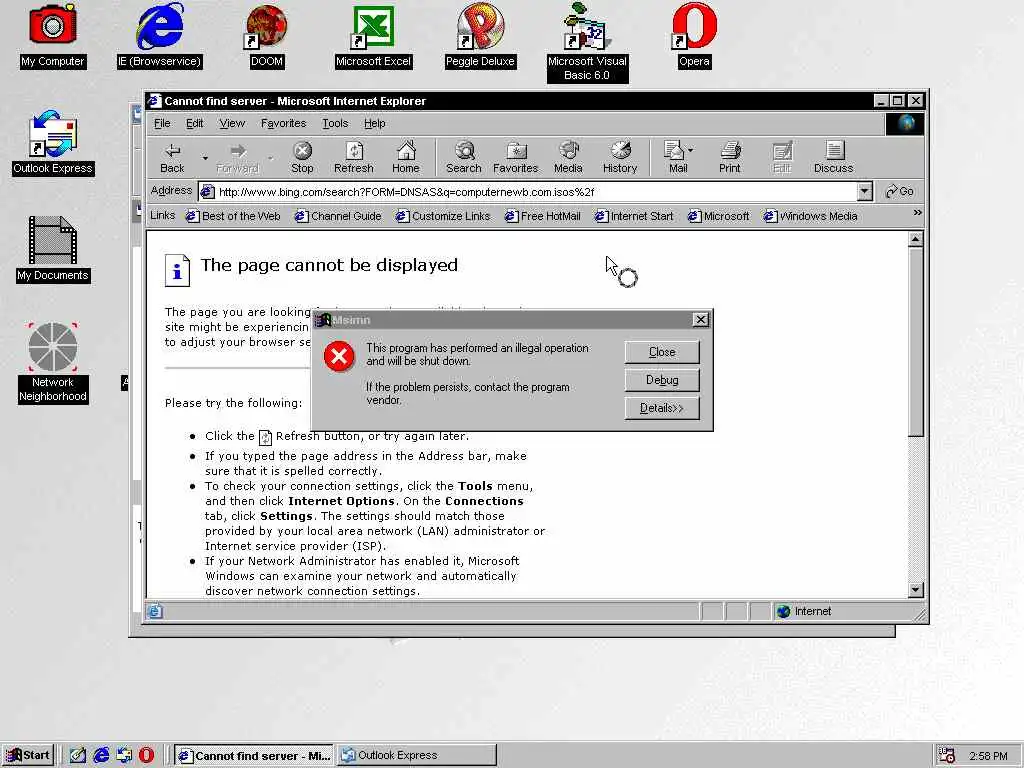Open the Customize Links shortcut
This screenshot has height=768, width=1024.
(443, 216)
